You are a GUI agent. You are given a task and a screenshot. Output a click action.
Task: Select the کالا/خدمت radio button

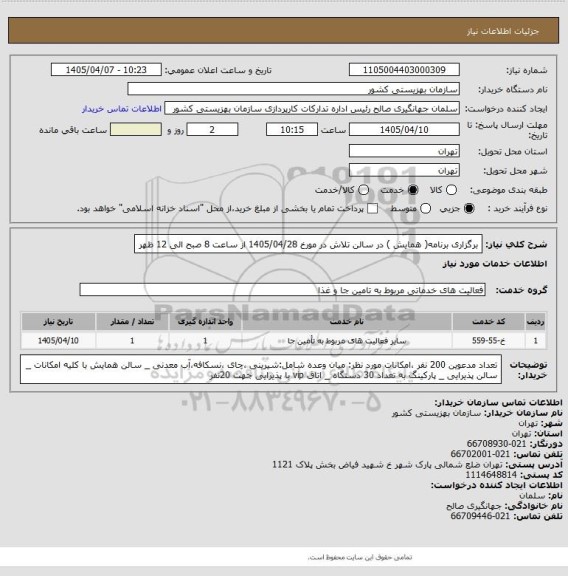click(x=363, y=190)
